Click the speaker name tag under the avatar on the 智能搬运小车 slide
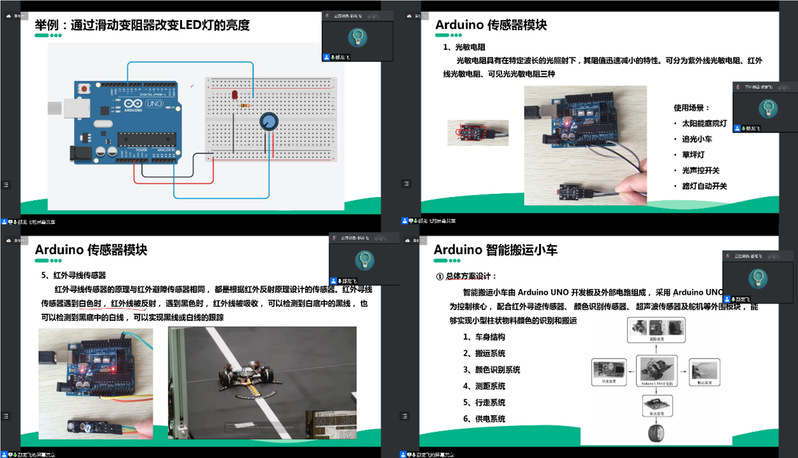This screenshot has width=798, height=458. (737, 299)
